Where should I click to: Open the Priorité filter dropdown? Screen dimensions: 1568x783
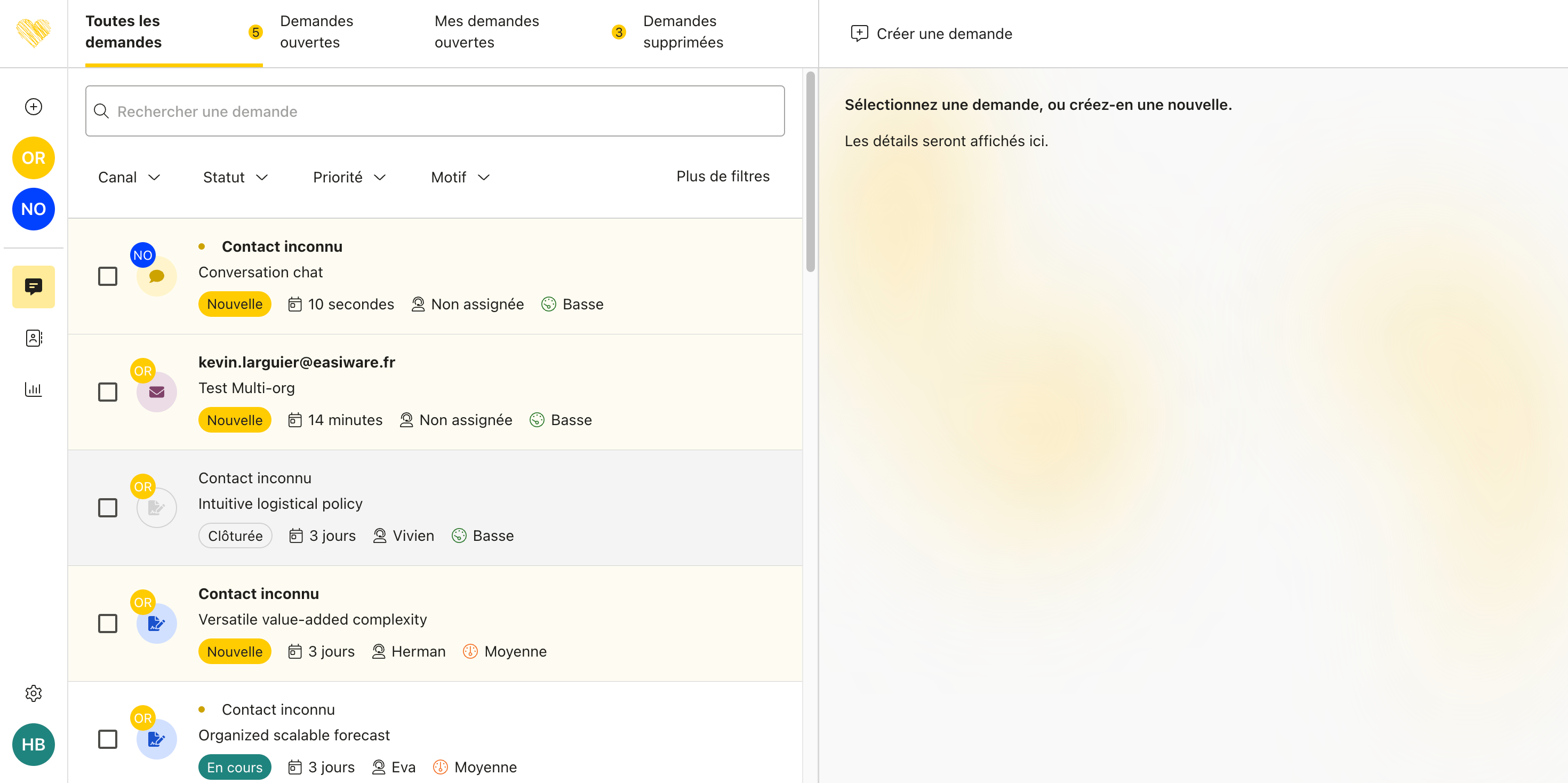pyautogui.click(x=349, y=177)
